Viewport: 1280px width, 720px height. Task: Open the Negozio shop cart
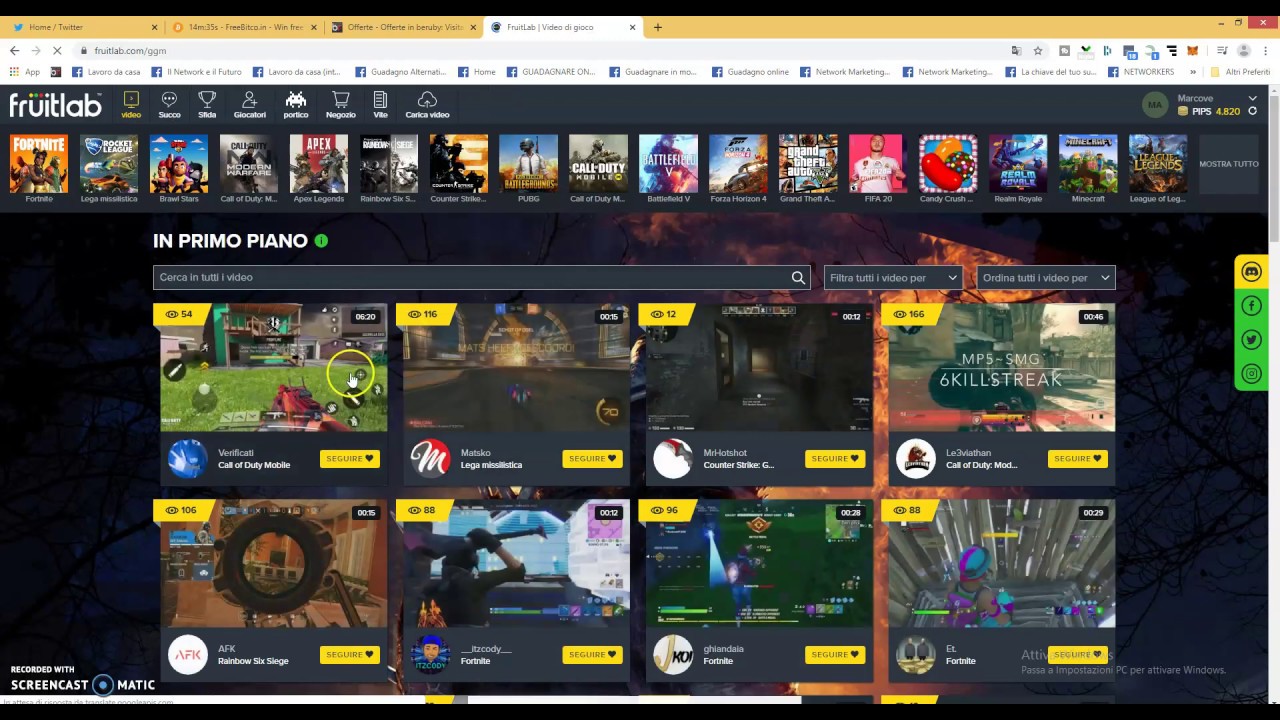coord(341,104)
